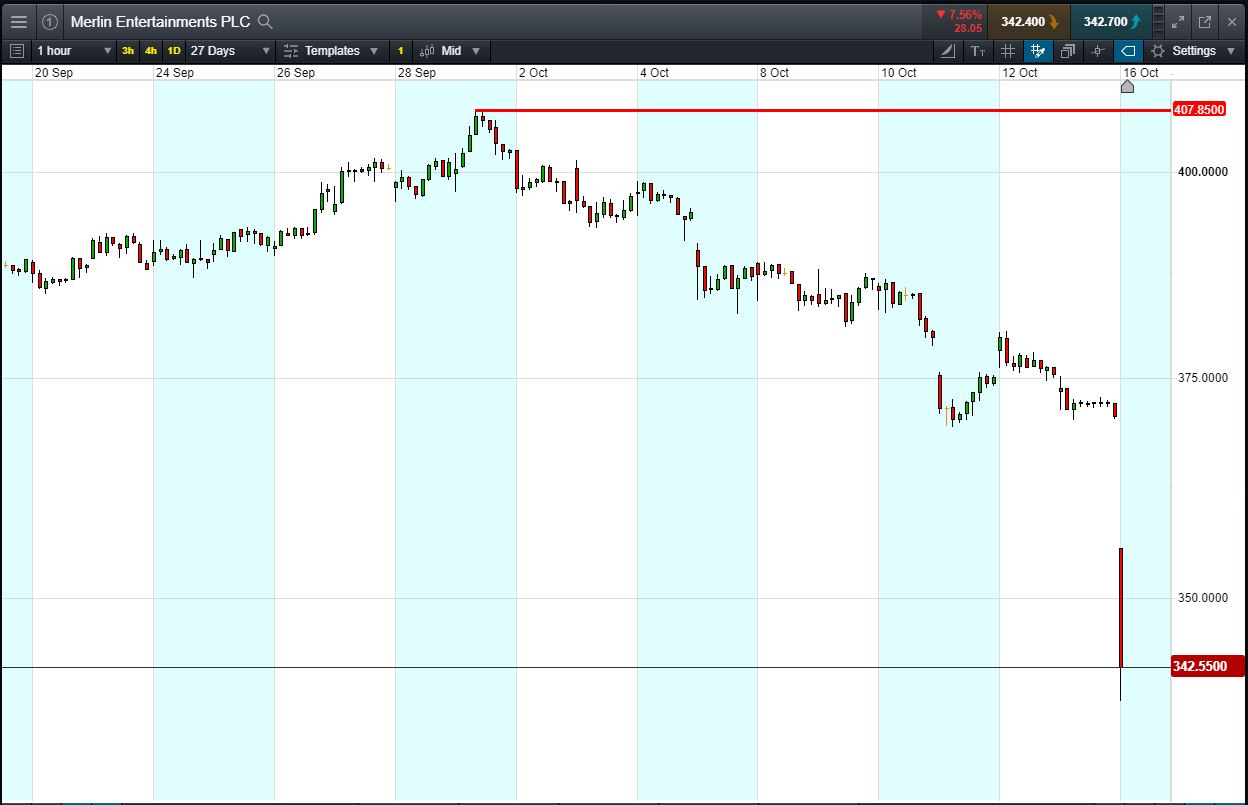This screenshot has height=805, width=1248.
Task: Pop out the chart into new window
Action: point(1205,21)
